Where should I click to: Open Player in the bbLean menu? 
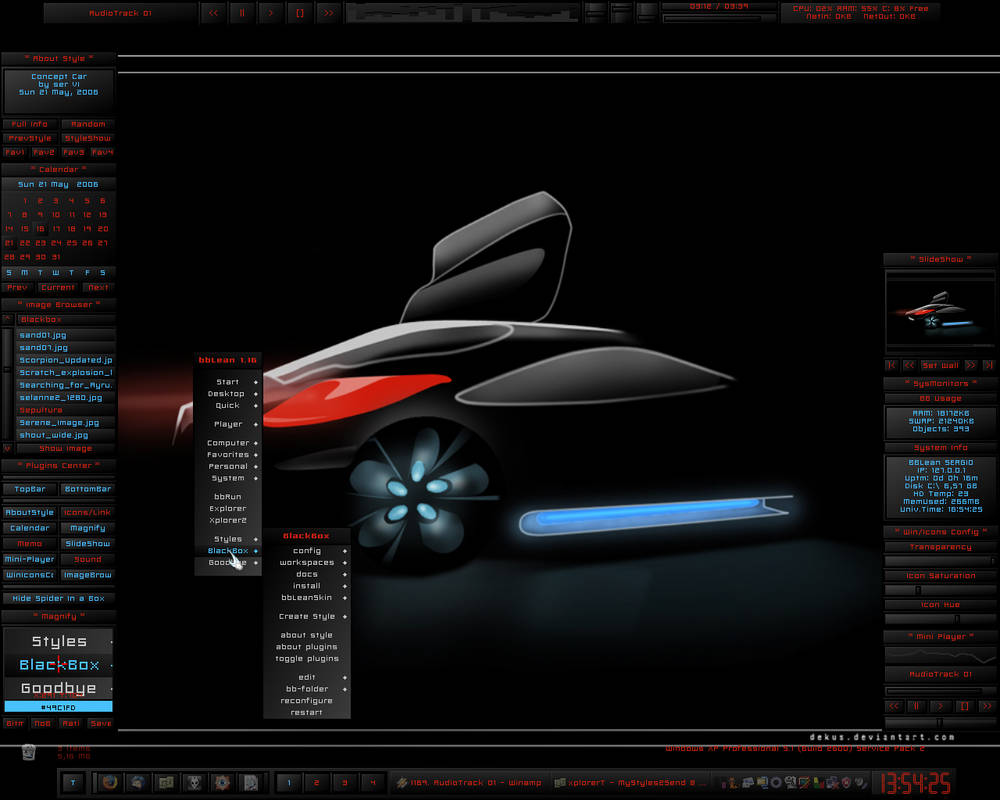click(228, 424)
